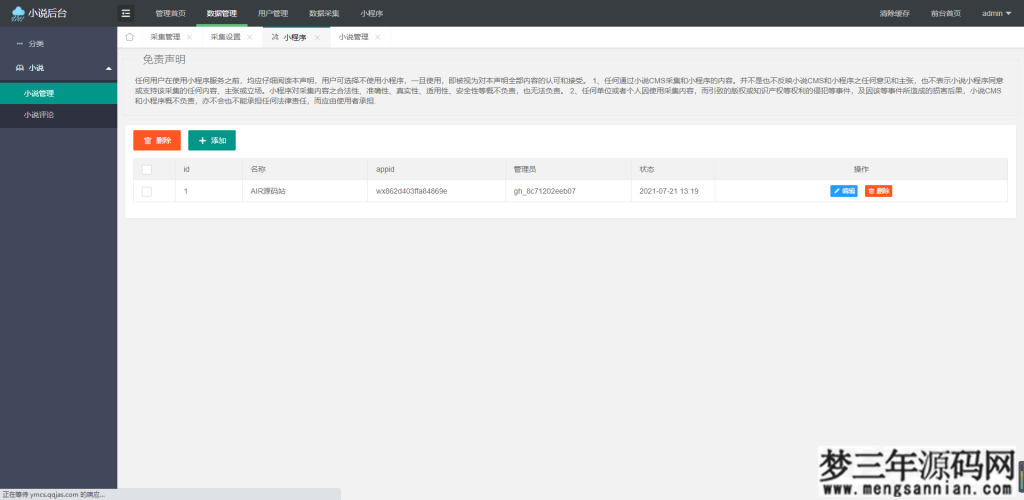
Task: Close the 采集设置 tab
Action: click(x=249, y=37)
